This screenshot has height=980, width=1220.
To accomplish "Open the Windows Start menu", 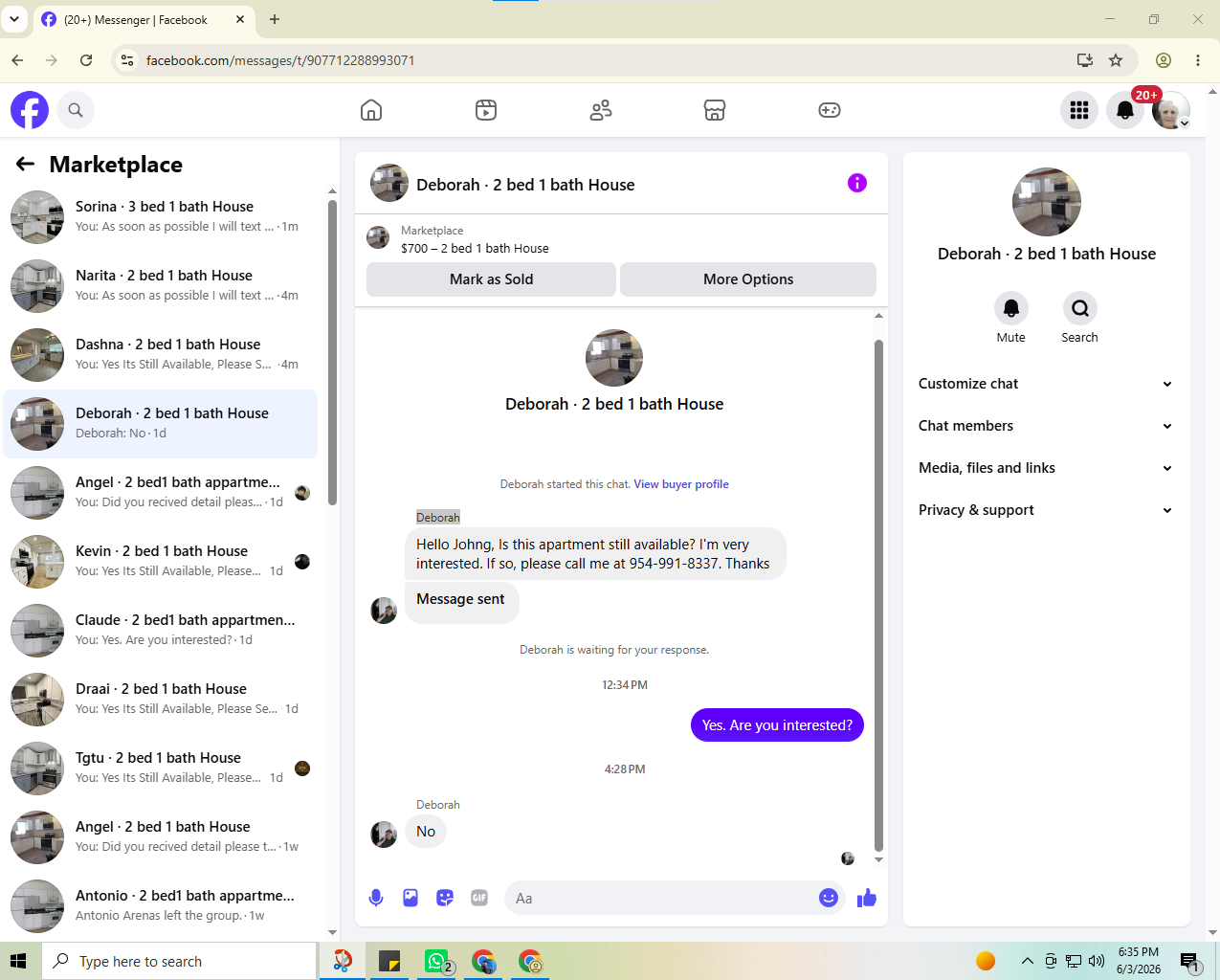I will [18, 961].
